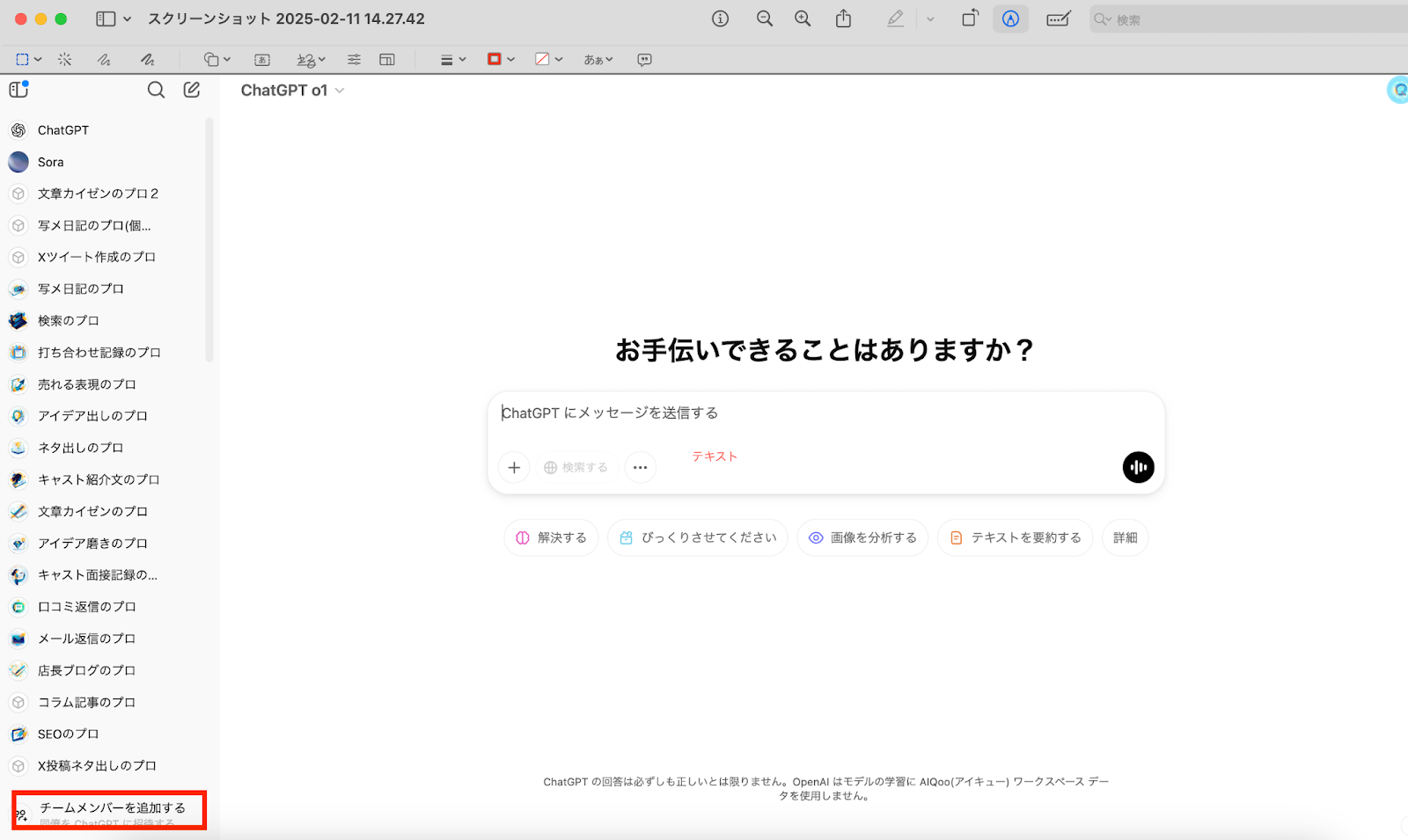
Task: Select the Sketch tool in markup toolbar
Action: [x=104, y=60]
